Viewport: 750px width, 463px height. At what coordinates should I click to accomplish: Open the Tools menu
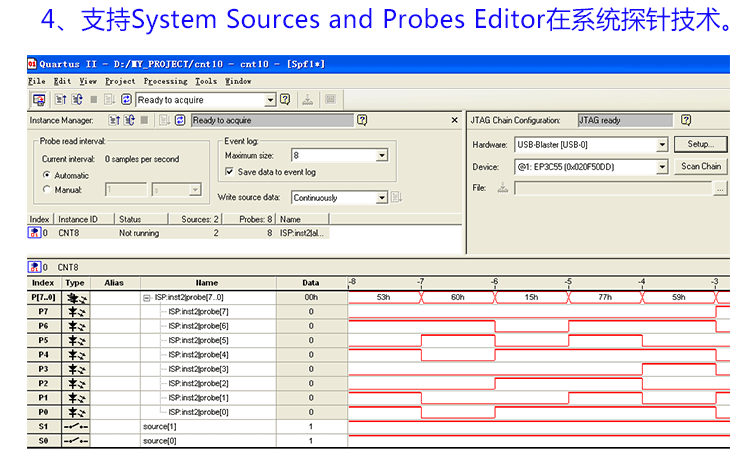[x=206, y=81]
